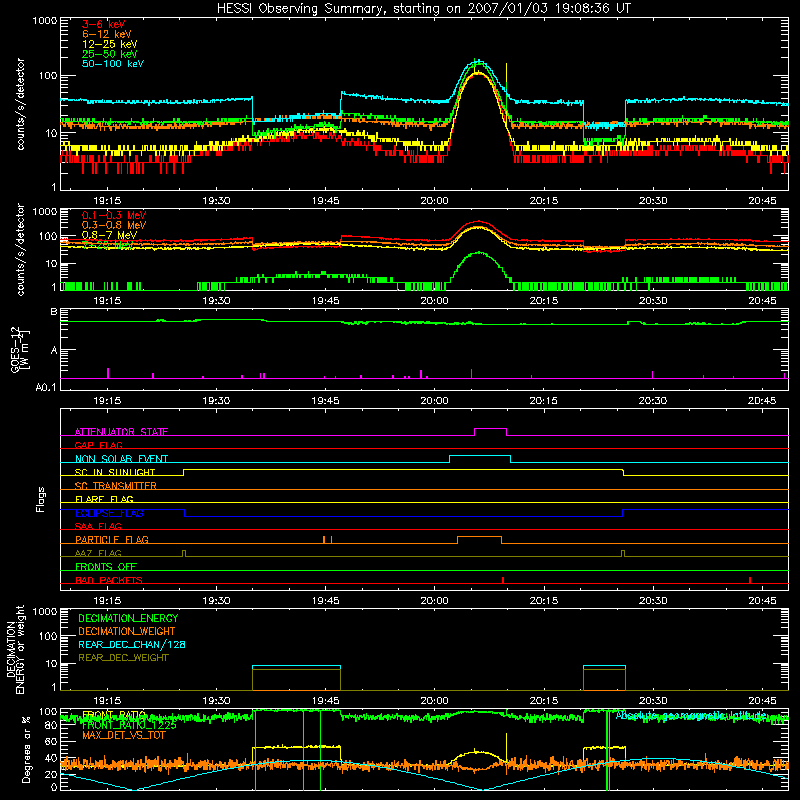The image size is (800, 800).
Task: Click the 0.3-0.8 MeV legend entry
Action: 114,225
